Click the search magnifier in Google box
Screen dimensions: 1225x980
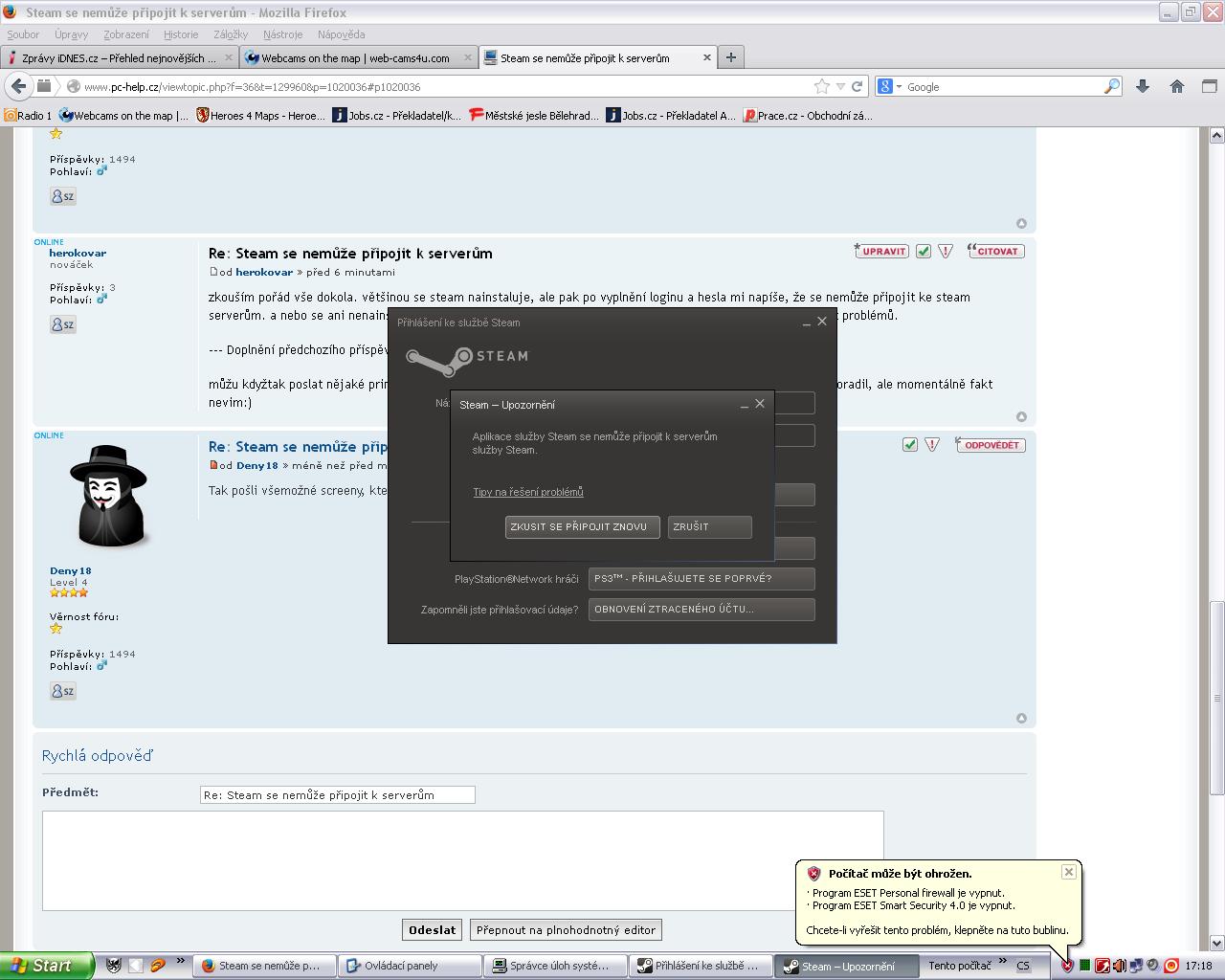1111,86
